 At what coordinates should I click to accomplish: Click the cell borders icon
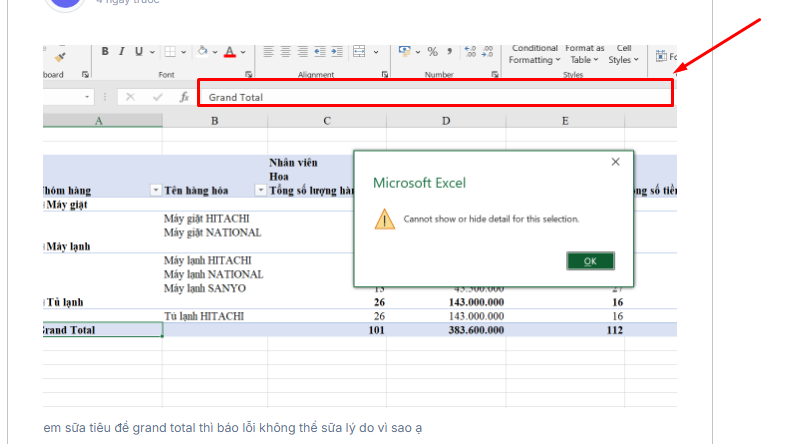[170, 52]
